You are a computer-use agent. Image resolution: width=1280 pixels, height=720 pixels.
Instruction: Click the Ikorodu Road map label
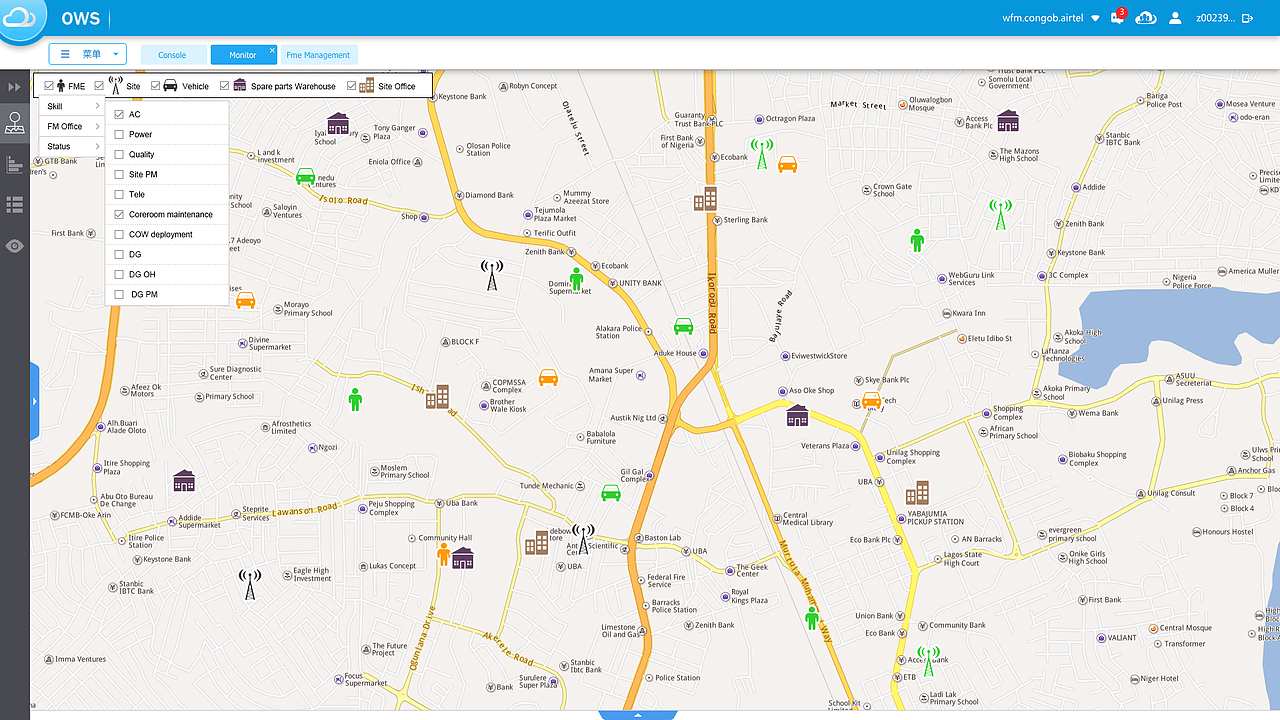pos(713,302)
